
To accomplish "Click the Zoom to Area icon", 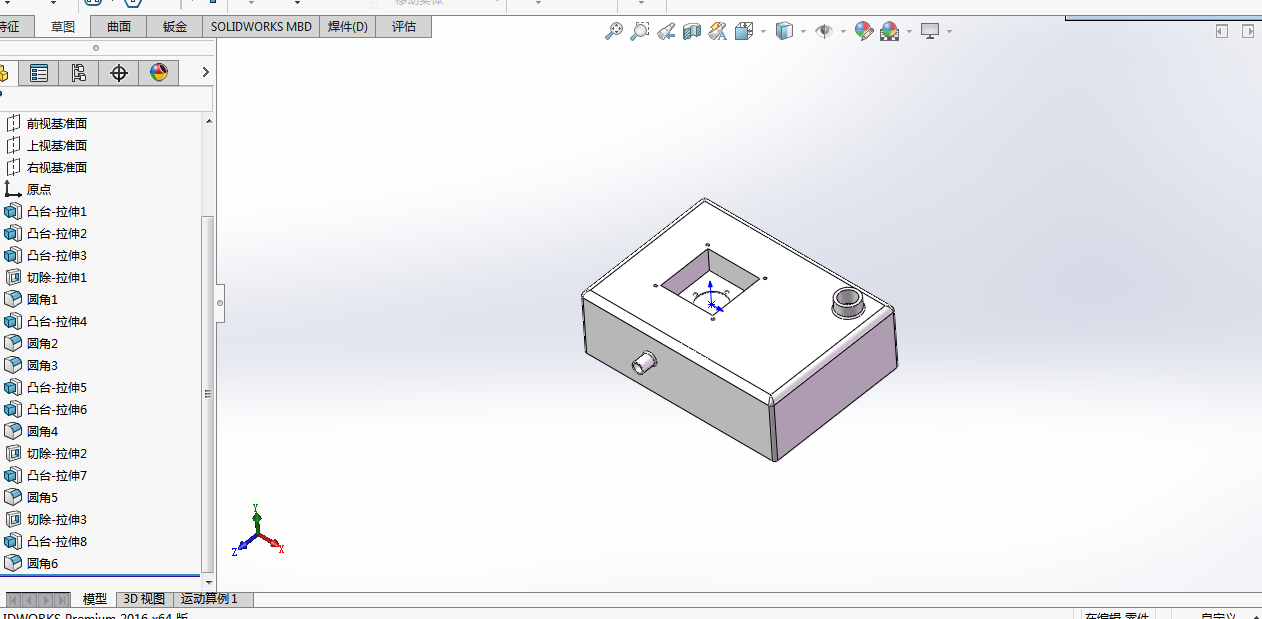I will (x=640, y=31).
